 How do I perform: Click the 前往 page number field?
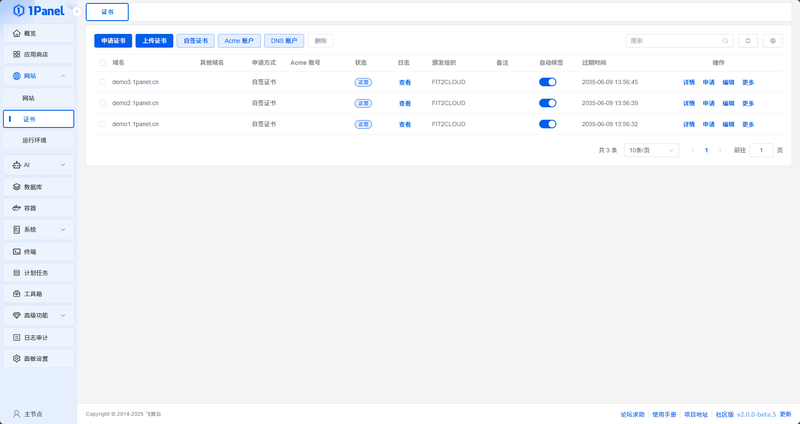tap(761, 150)
